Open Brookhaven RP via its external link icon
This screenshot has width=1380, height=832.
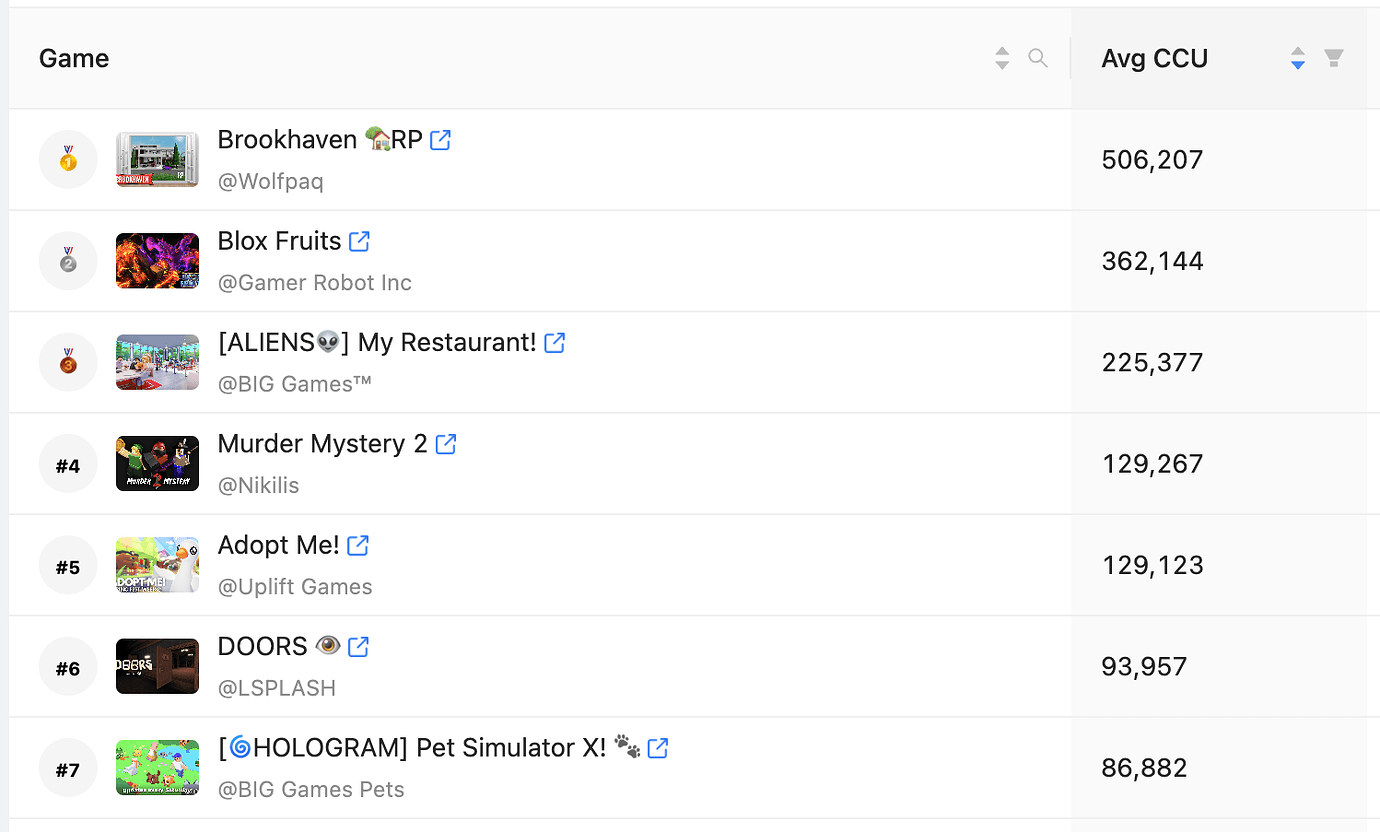point(440,140)
